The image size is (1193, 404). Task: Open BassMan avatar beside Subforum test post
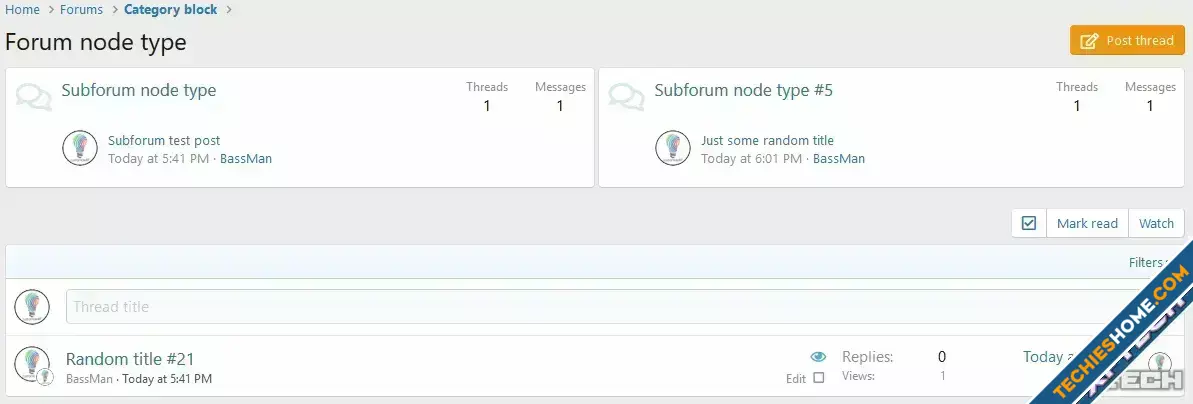[80, 148]
